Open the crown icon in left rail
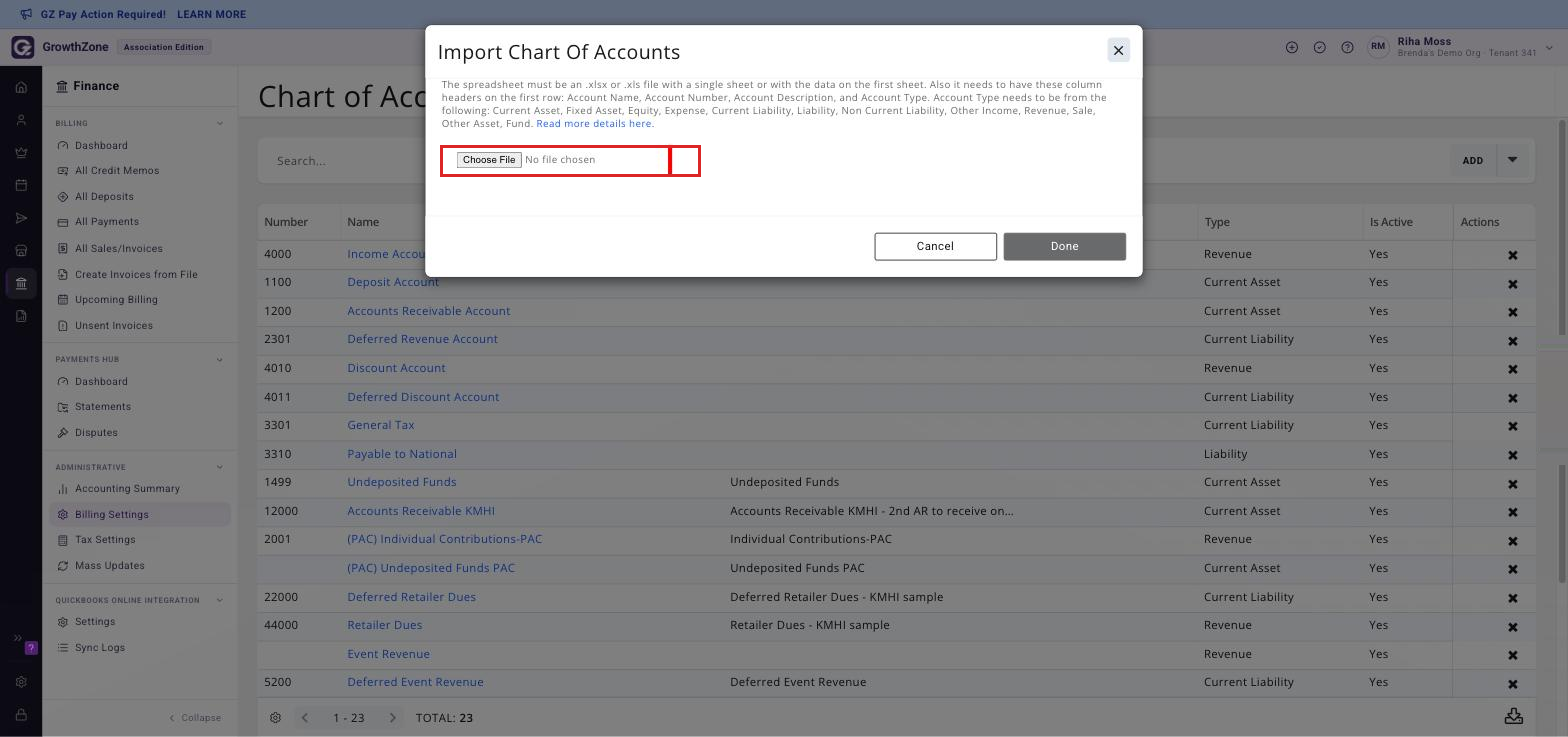This screenshot has height=737, width=1568. point(21,153)
